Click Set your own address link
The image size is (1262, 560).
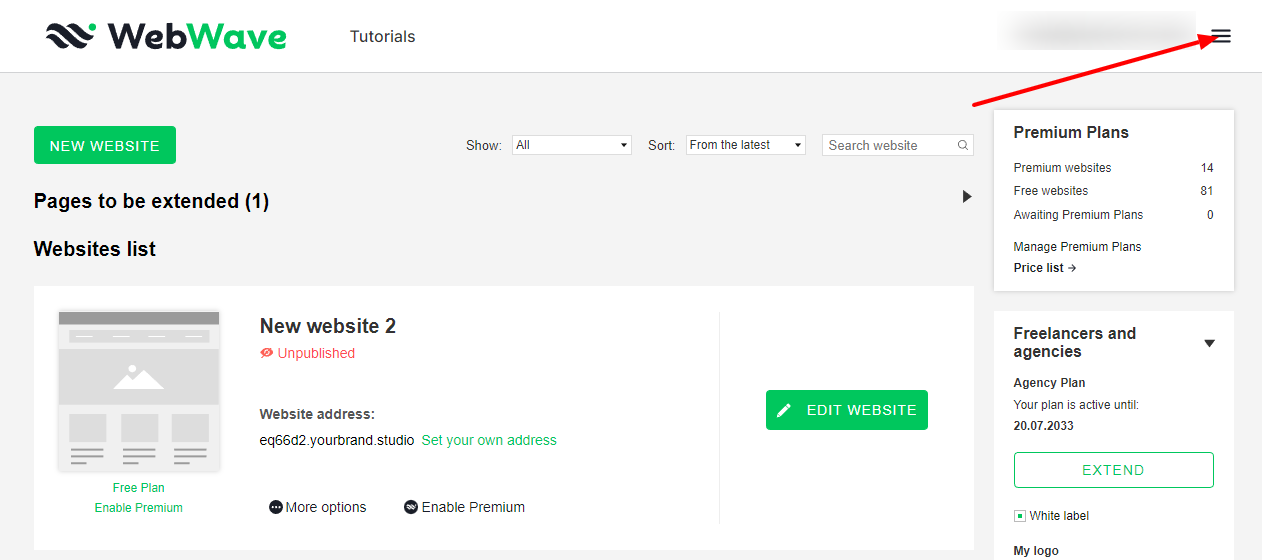click(489, 440)
